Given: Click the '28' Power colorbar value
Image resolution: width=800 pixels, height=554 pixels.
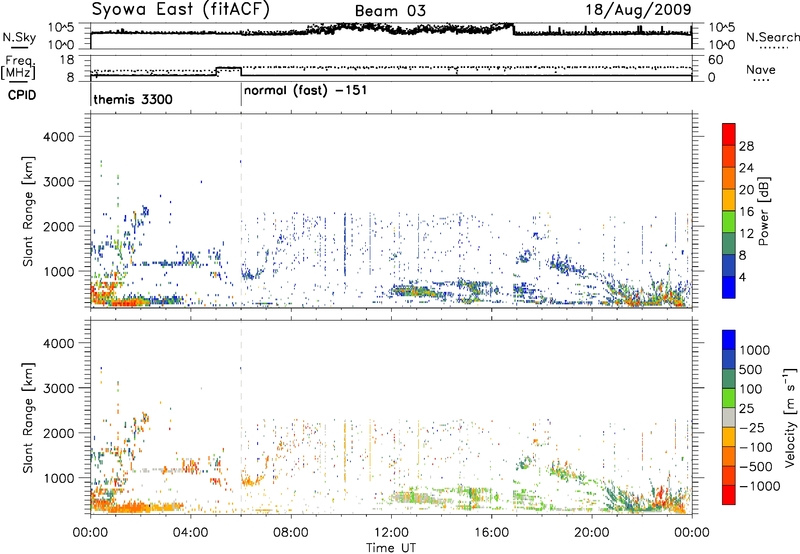Looking at the screenshot, I should point(746,146).
